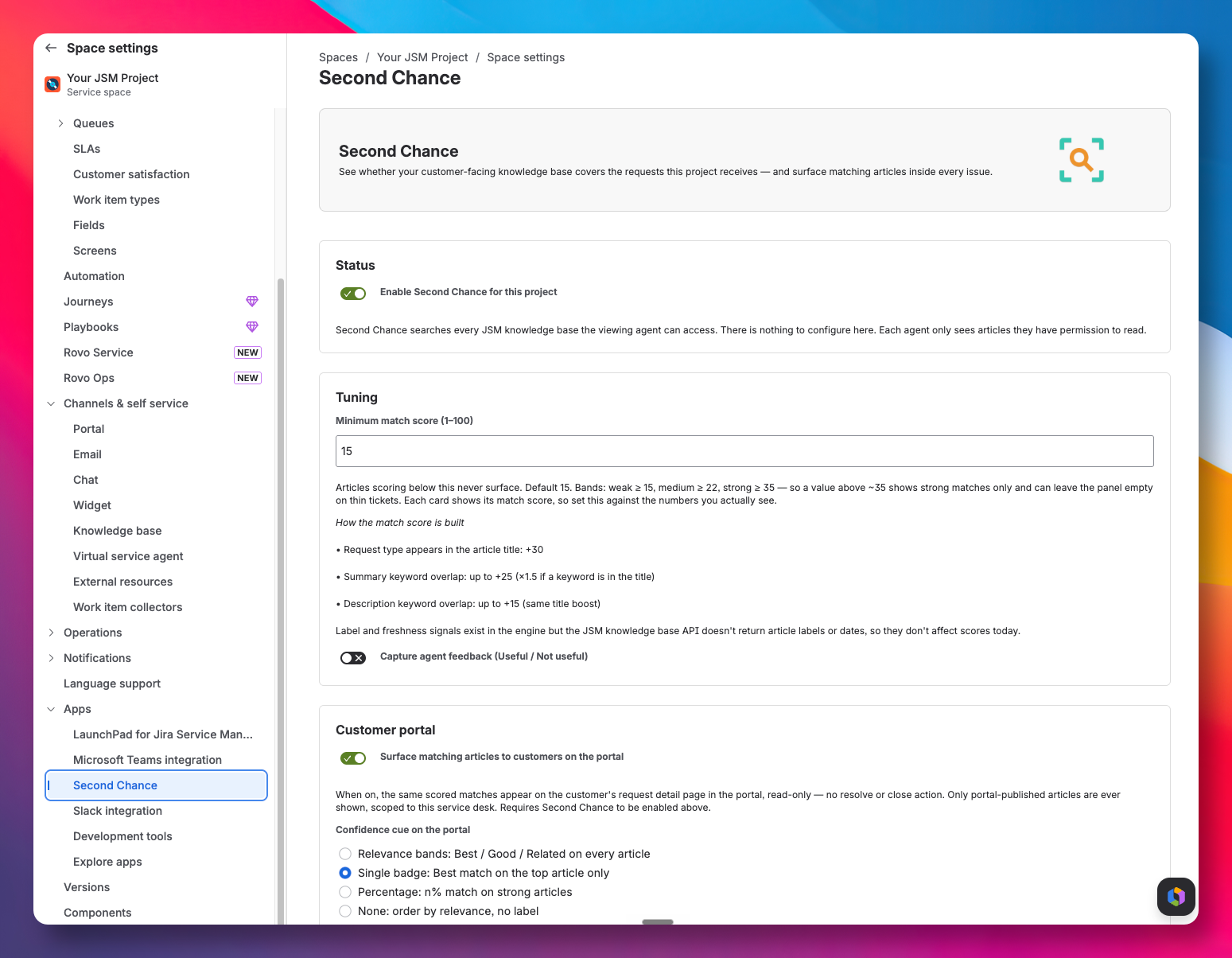Select Second Chance in Apps list
1232x958 pixels.
(x=157, y=785)
